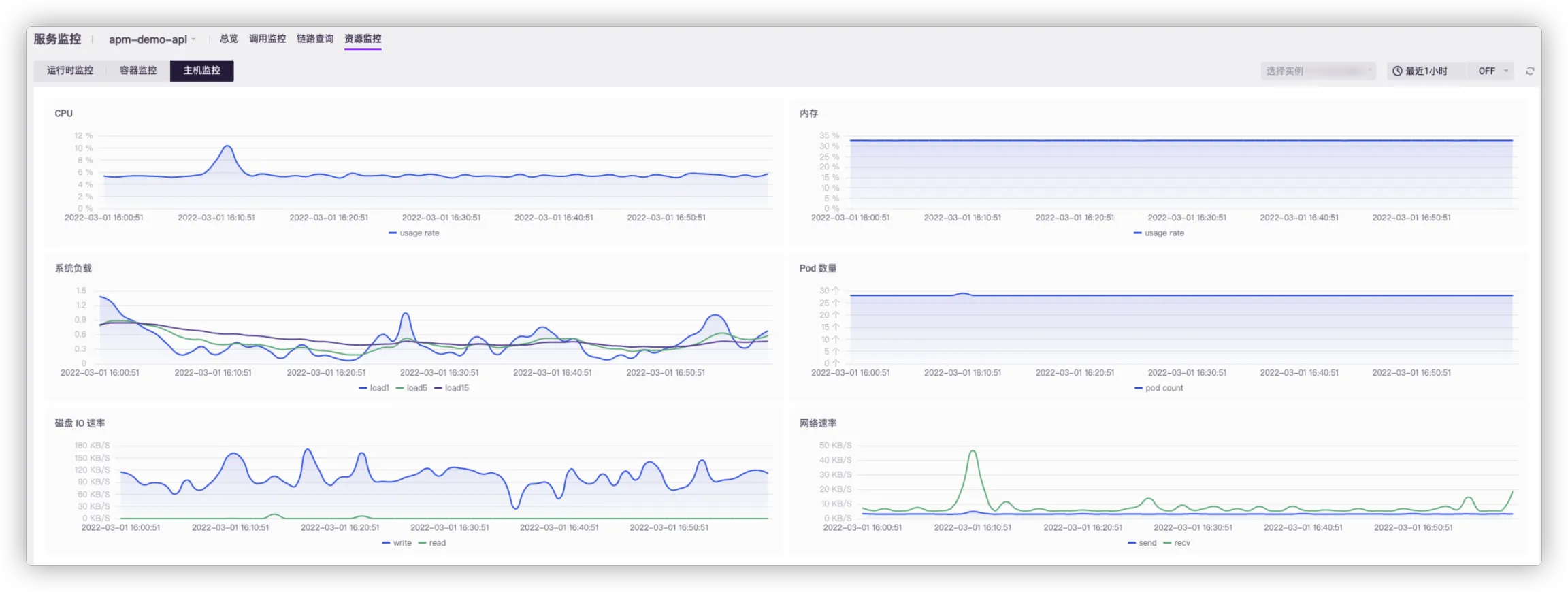Open the apm-demo-api service dropdown
The height and width of the screenshot is (592, 1568).
coord(152,39)
